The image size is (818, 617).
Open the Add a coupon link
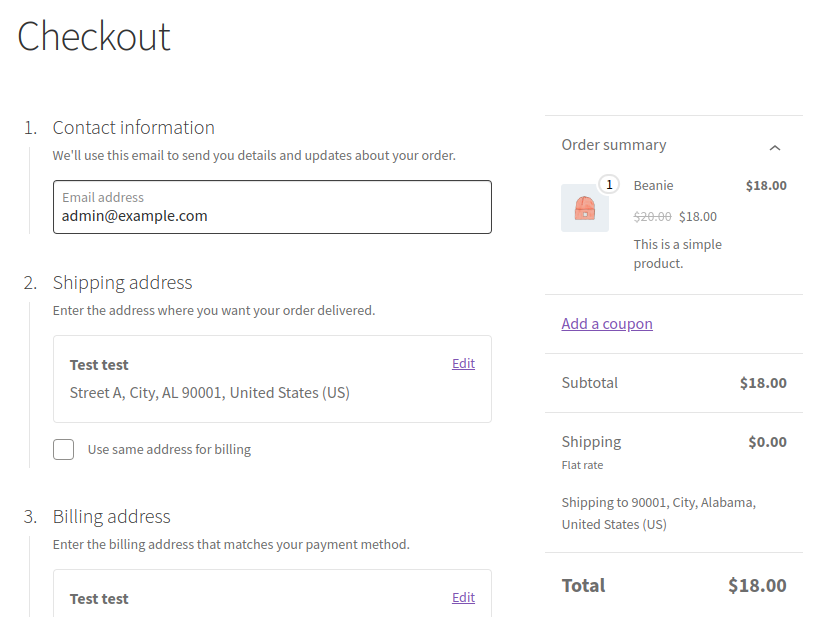point(607,323)
